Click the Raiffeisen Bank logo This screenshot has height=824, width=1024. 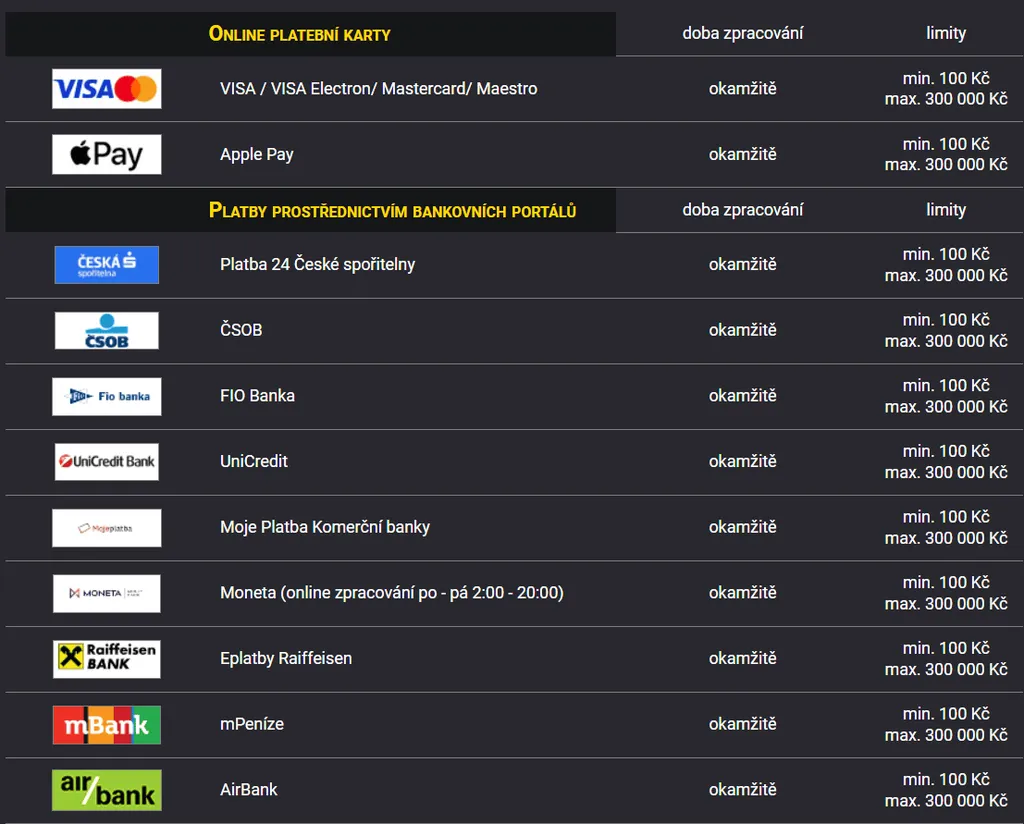106,659
